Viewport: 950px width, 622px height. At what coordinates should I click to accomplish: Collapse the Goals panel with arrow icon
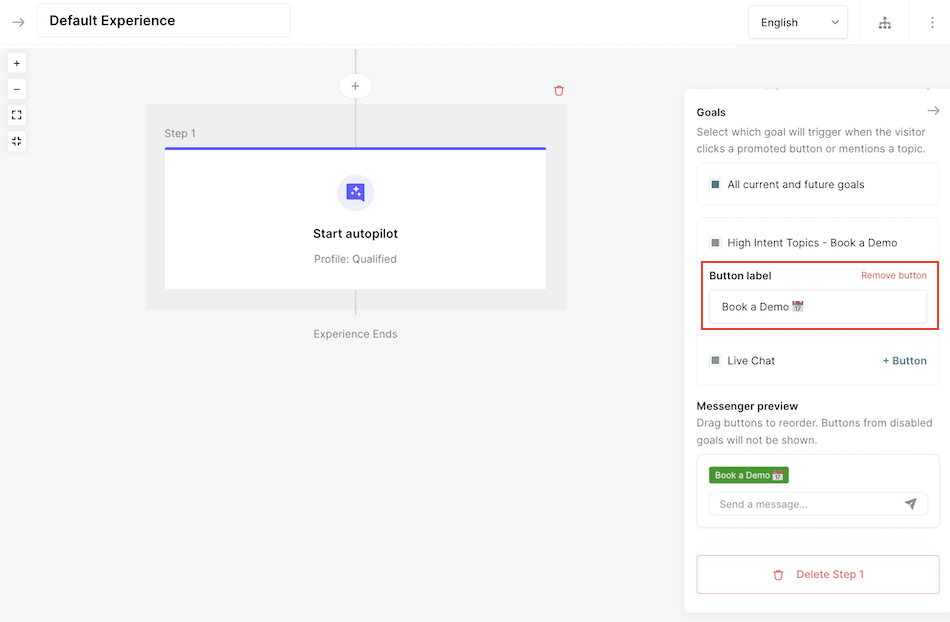[x=933, y=111]
